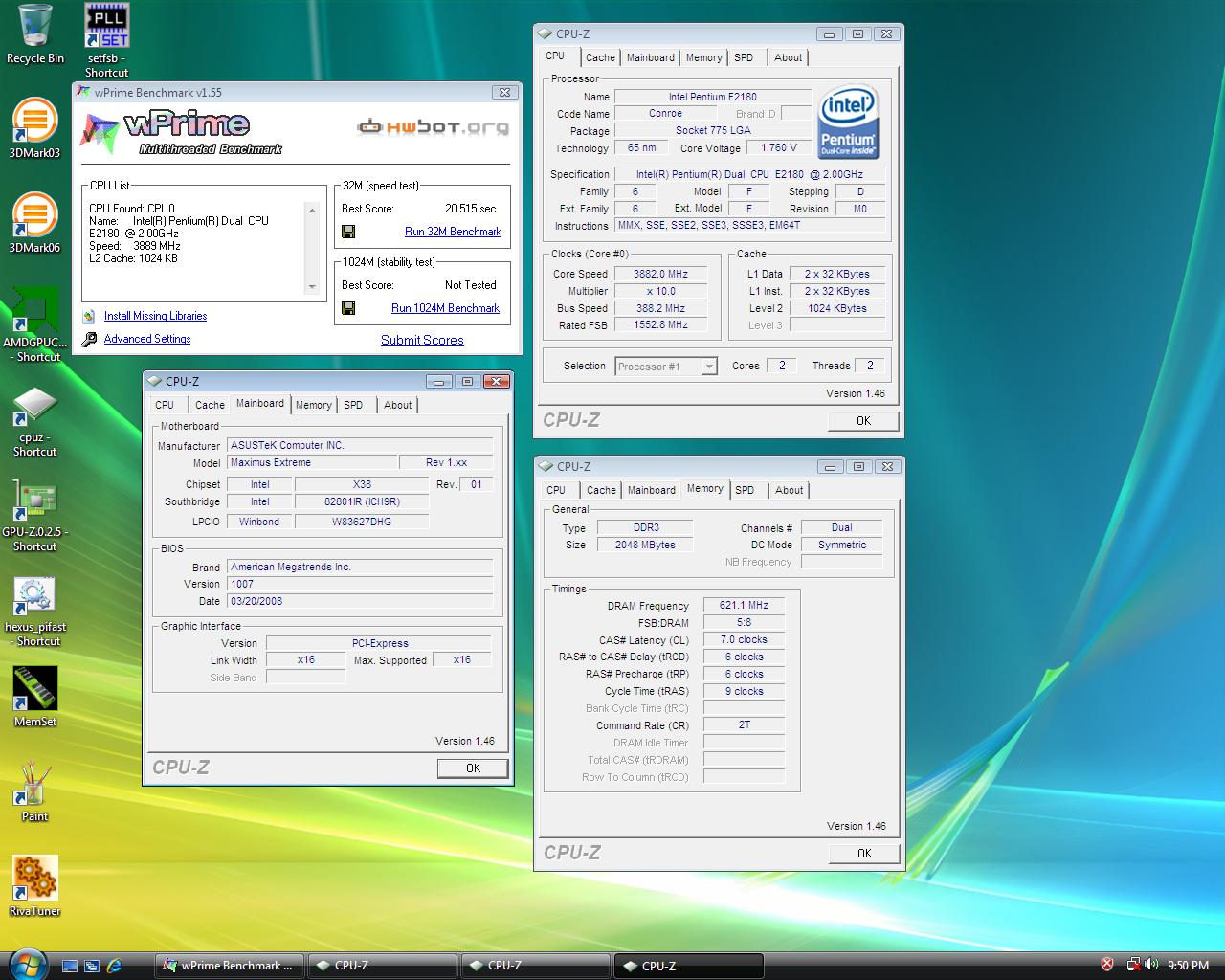Click OK in the top CPU-Z window
1225x980 pixels.
point(863,420)
